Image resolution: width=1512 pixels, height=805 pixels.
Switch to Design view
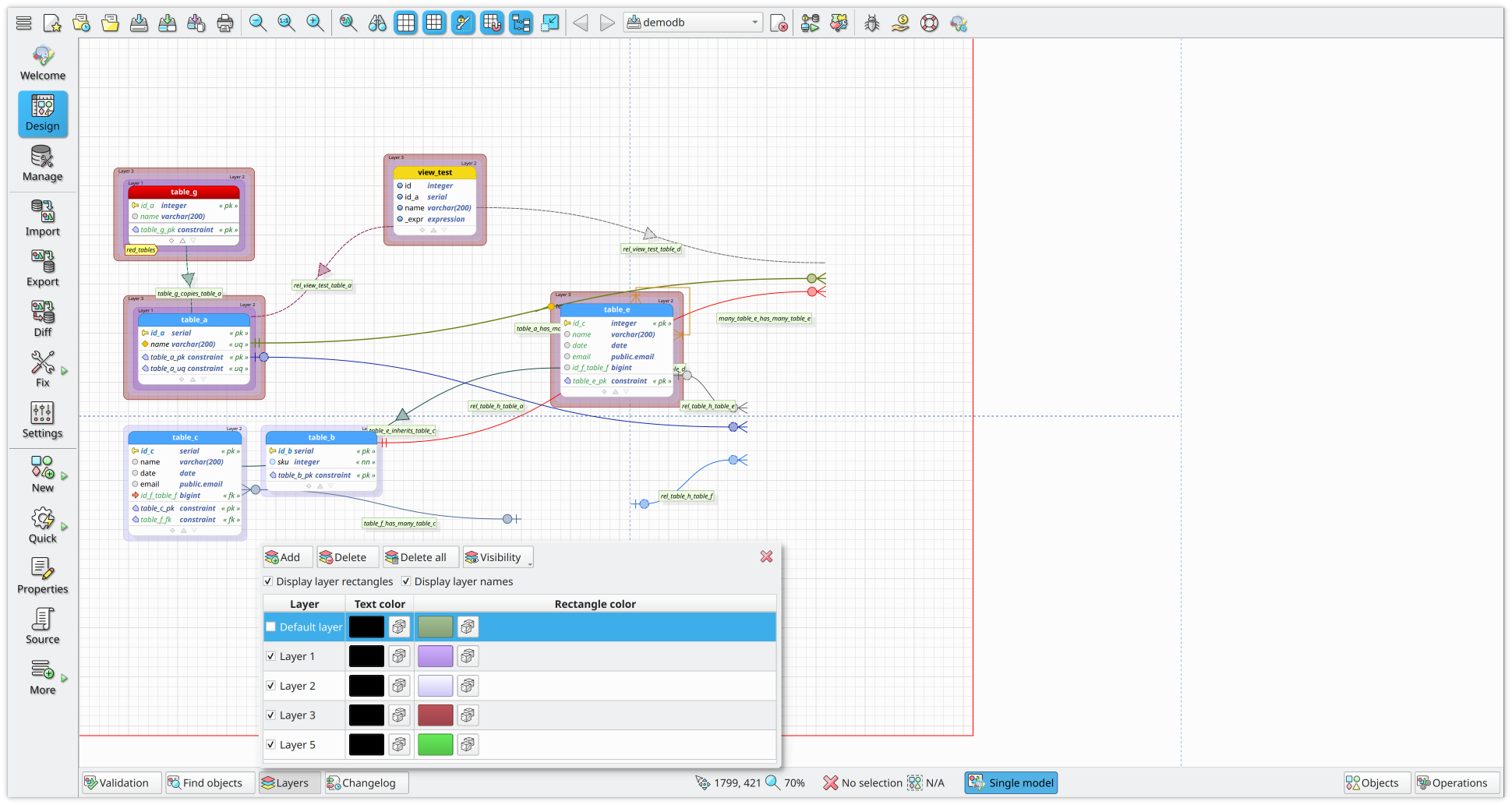pyautogui.click(x=43, y=114)
